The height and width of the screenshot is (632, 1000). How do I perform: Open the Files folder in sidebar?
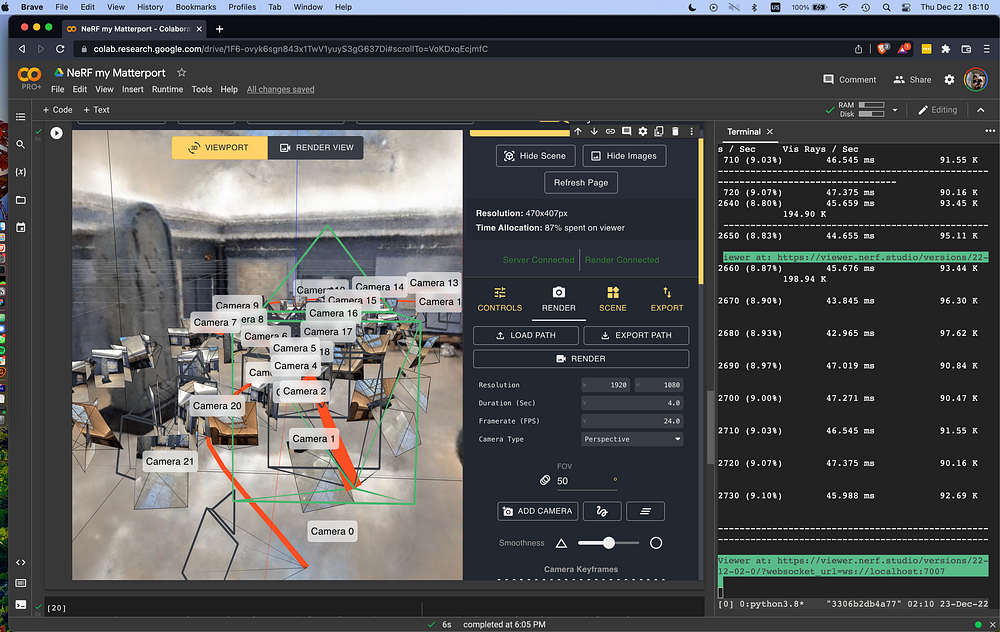coord(21,200)
